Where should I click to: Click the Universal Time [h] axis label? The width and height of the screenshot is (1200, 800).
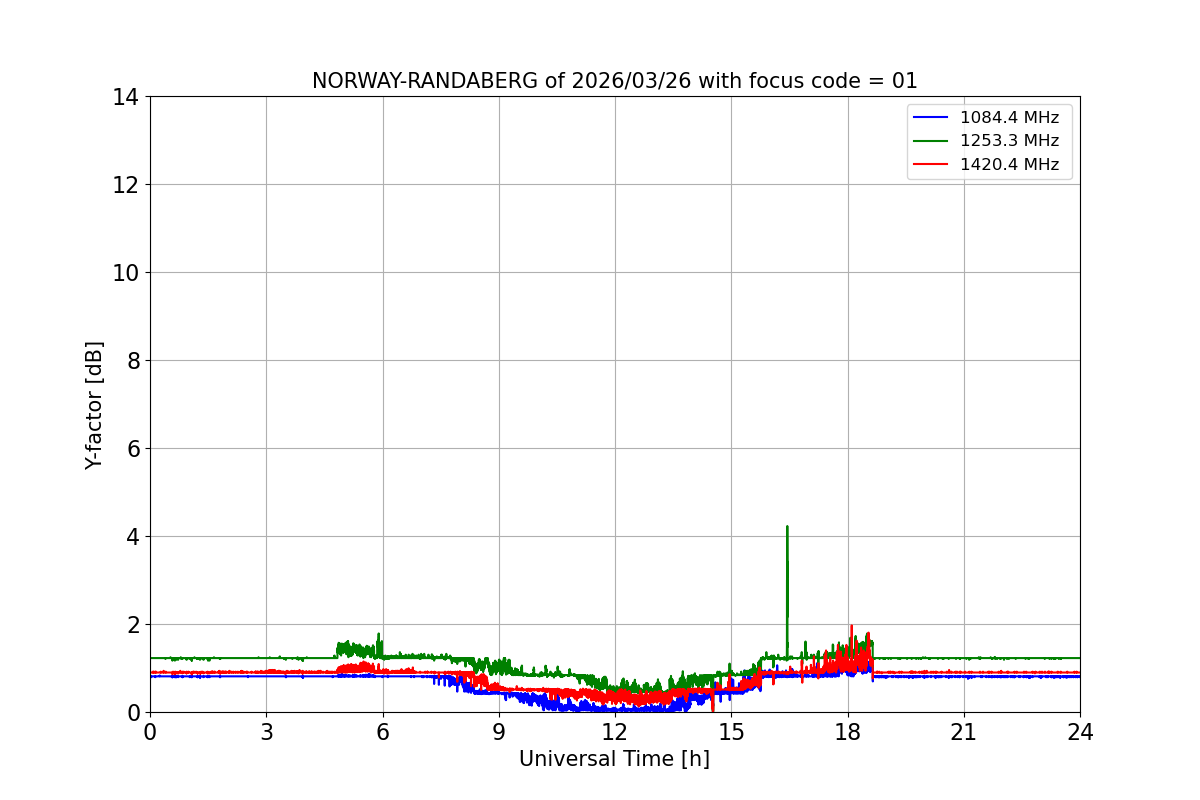click(614, 759)
